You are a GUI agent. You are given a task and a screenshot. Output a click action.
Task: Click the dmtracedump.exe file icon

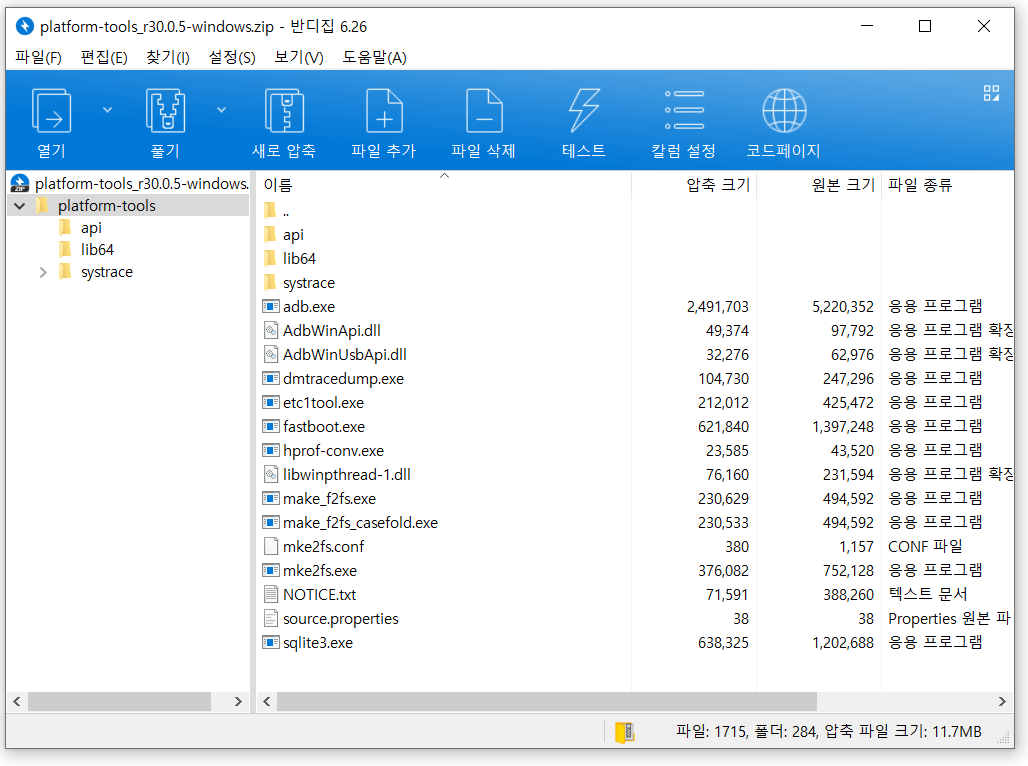[x=271, y=378]
